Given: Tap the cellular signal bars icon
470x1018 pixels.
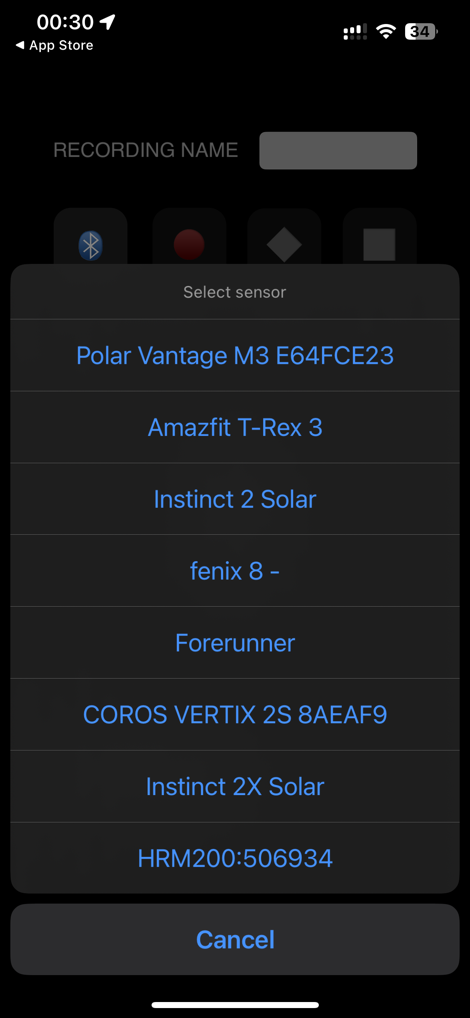Looking at the screenshot, I should click(355, 32).
